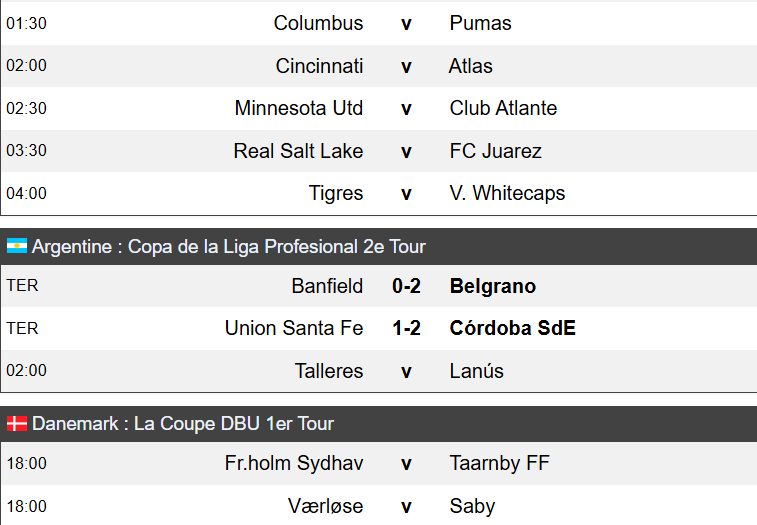Open the Værløse v Saby match
The width and height of the screenshot is (757, 525).
point(379,506)
